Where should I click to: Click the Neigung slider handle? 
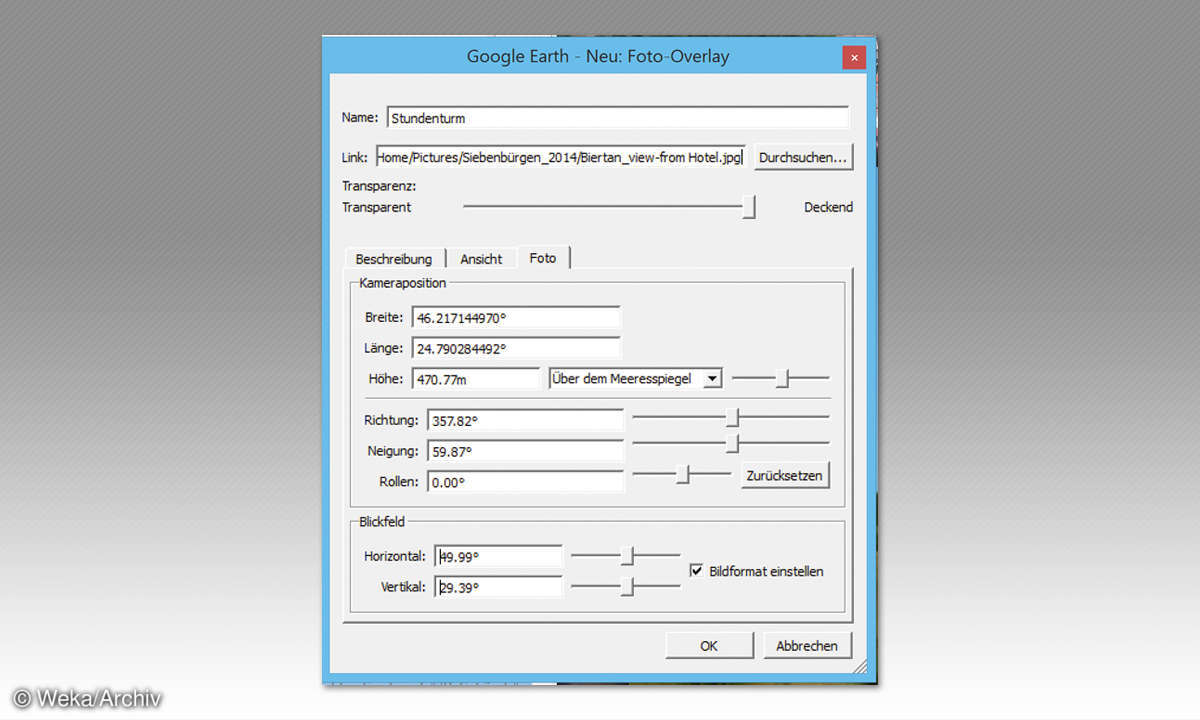pyautogui.click(x=733, y=443)
